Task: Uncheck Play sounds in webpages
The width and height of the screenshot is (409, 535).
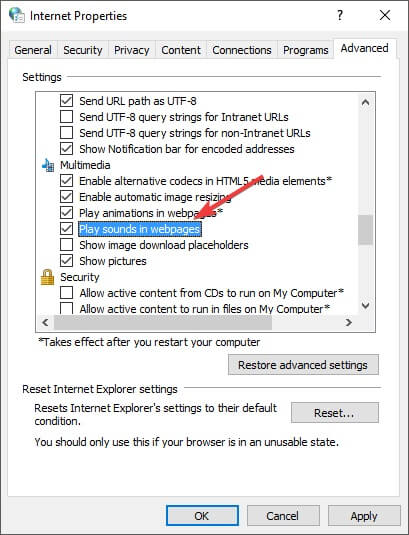Action: pyautogui.click(x=67, y=229)
